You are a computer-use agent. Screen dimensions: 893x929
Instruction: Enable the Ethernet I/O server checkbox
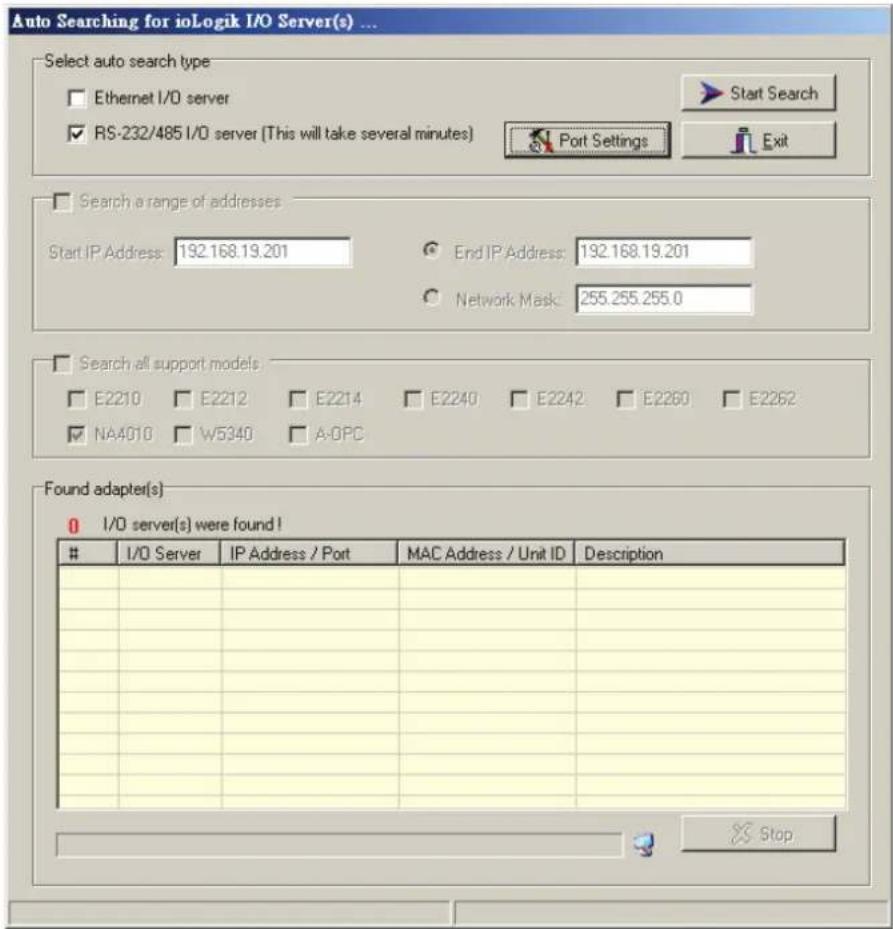tap(76, 98)
